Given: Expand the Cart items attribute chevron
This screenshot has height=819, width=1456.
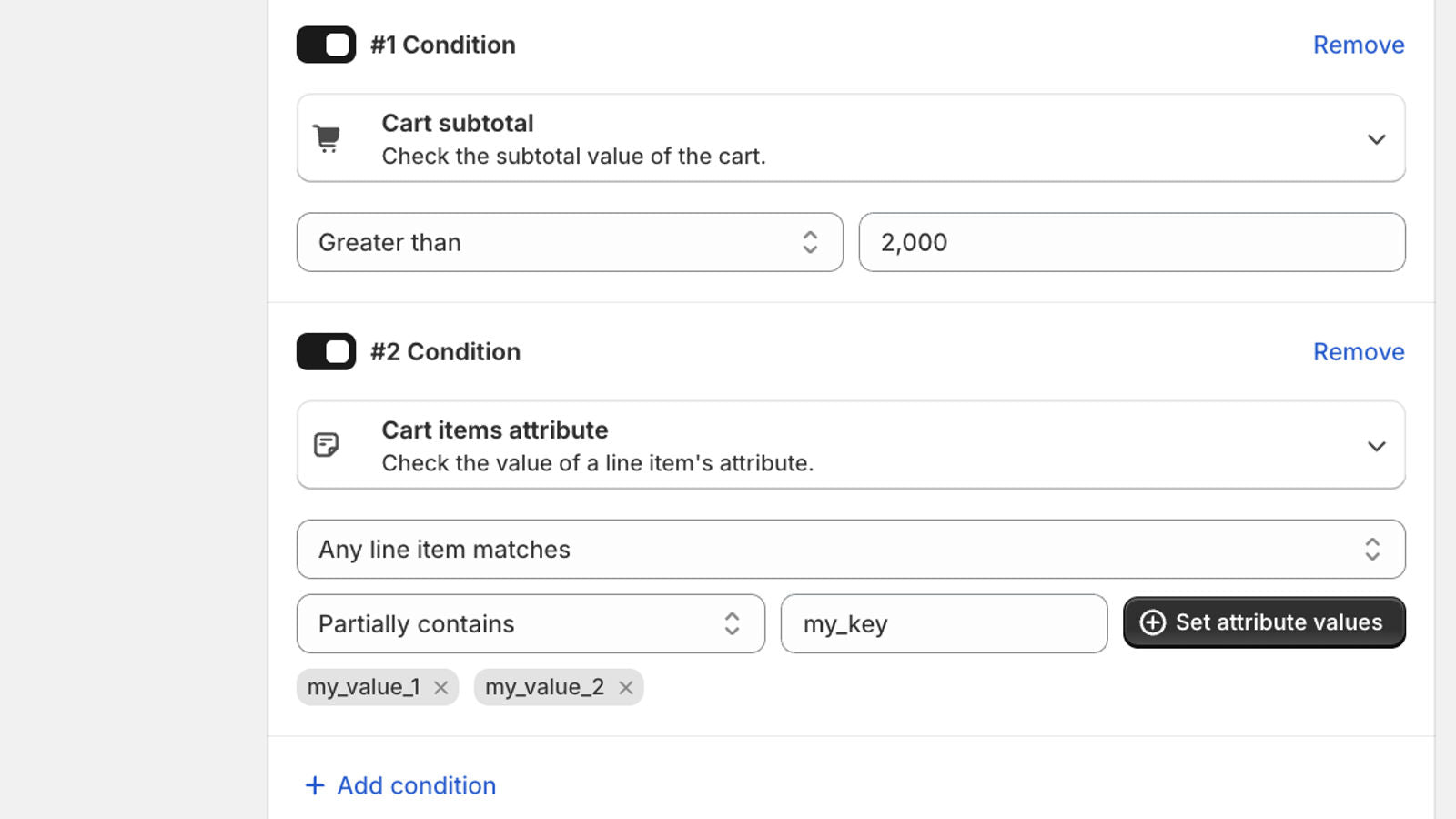Looking at the screenshot, I should 1377,445.
